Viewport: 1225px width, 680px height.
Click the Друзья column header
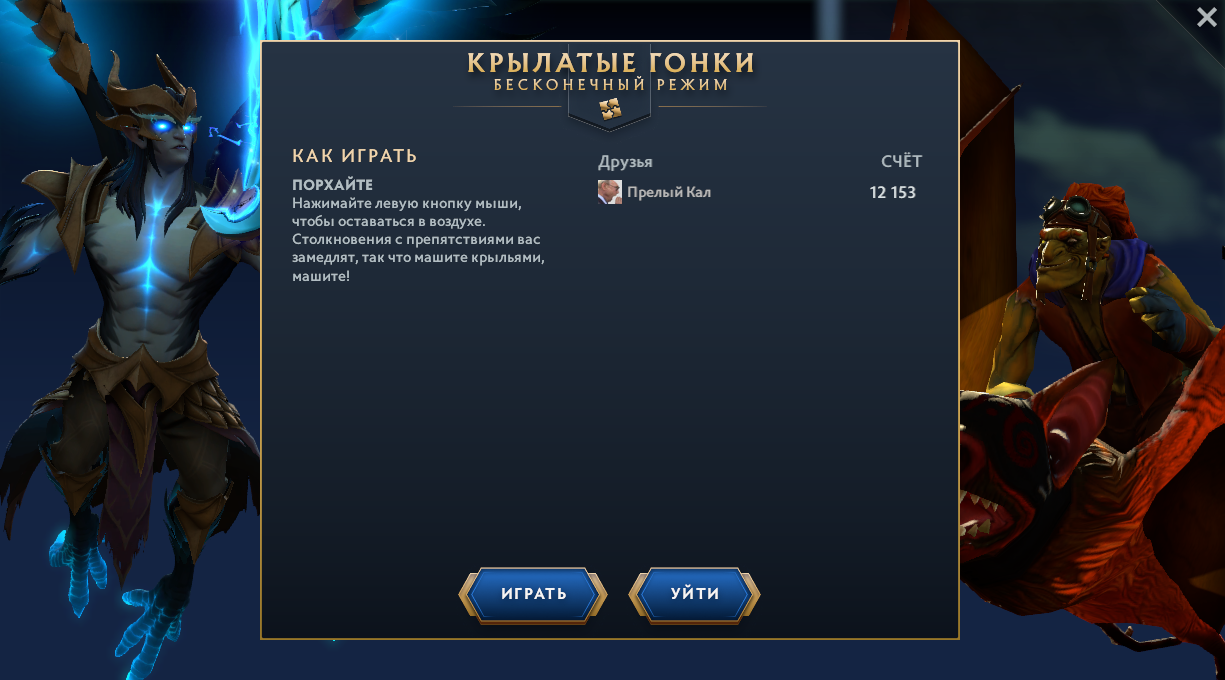pyautogui.click(x=625, y=162)
